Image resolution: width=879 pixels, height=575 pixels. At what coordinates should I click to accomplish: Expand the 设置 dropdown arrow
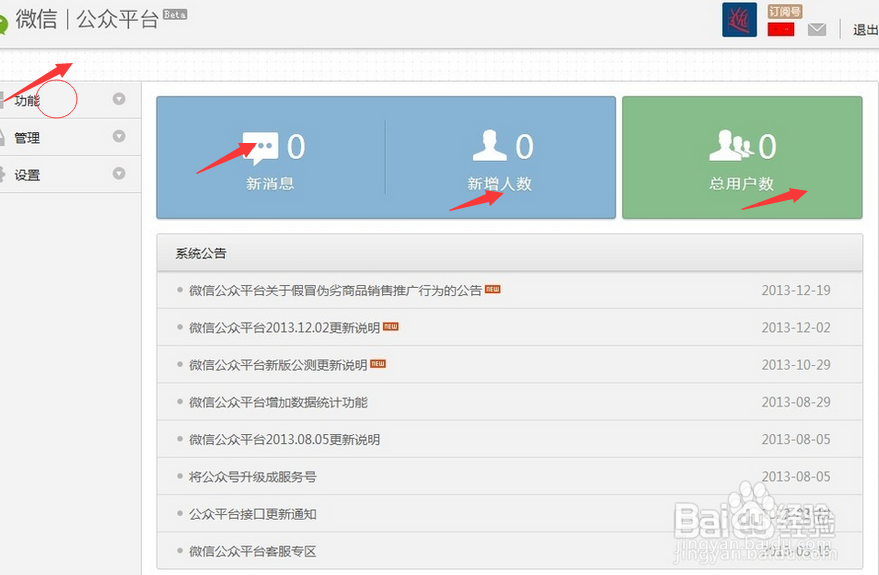click(119, 173)
